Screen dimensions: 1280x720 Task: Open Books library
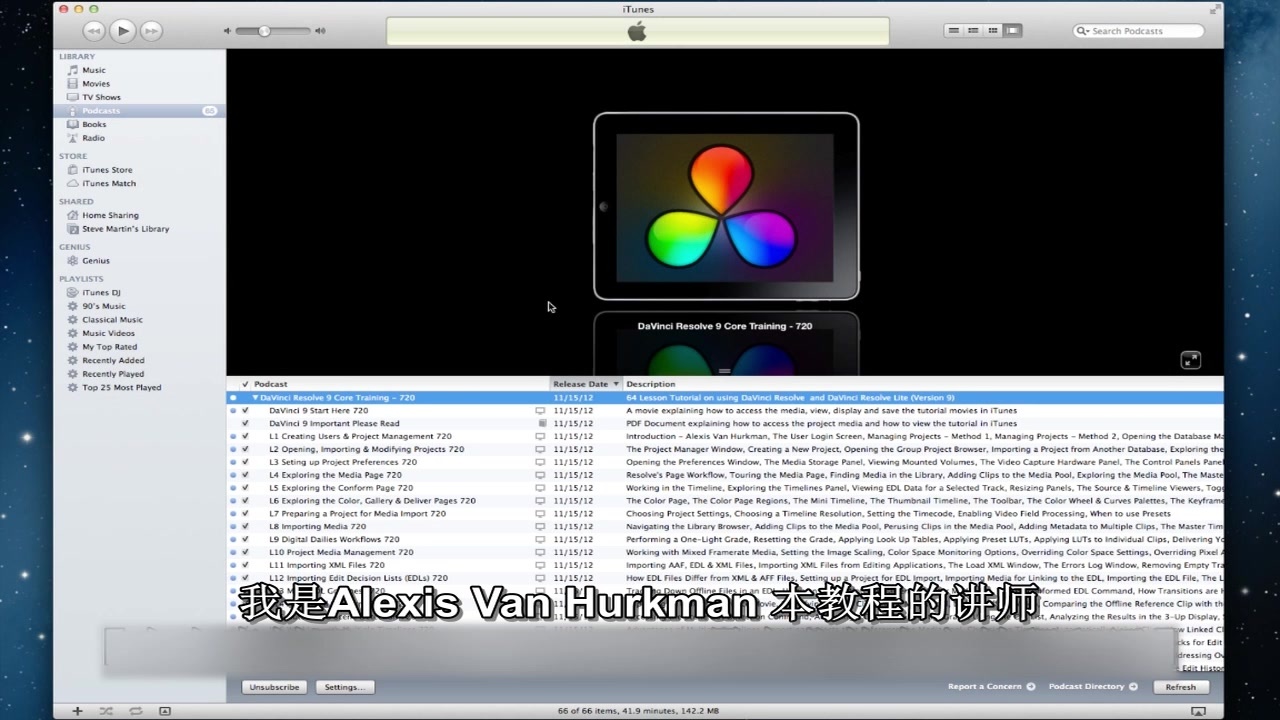coord(94,124)
